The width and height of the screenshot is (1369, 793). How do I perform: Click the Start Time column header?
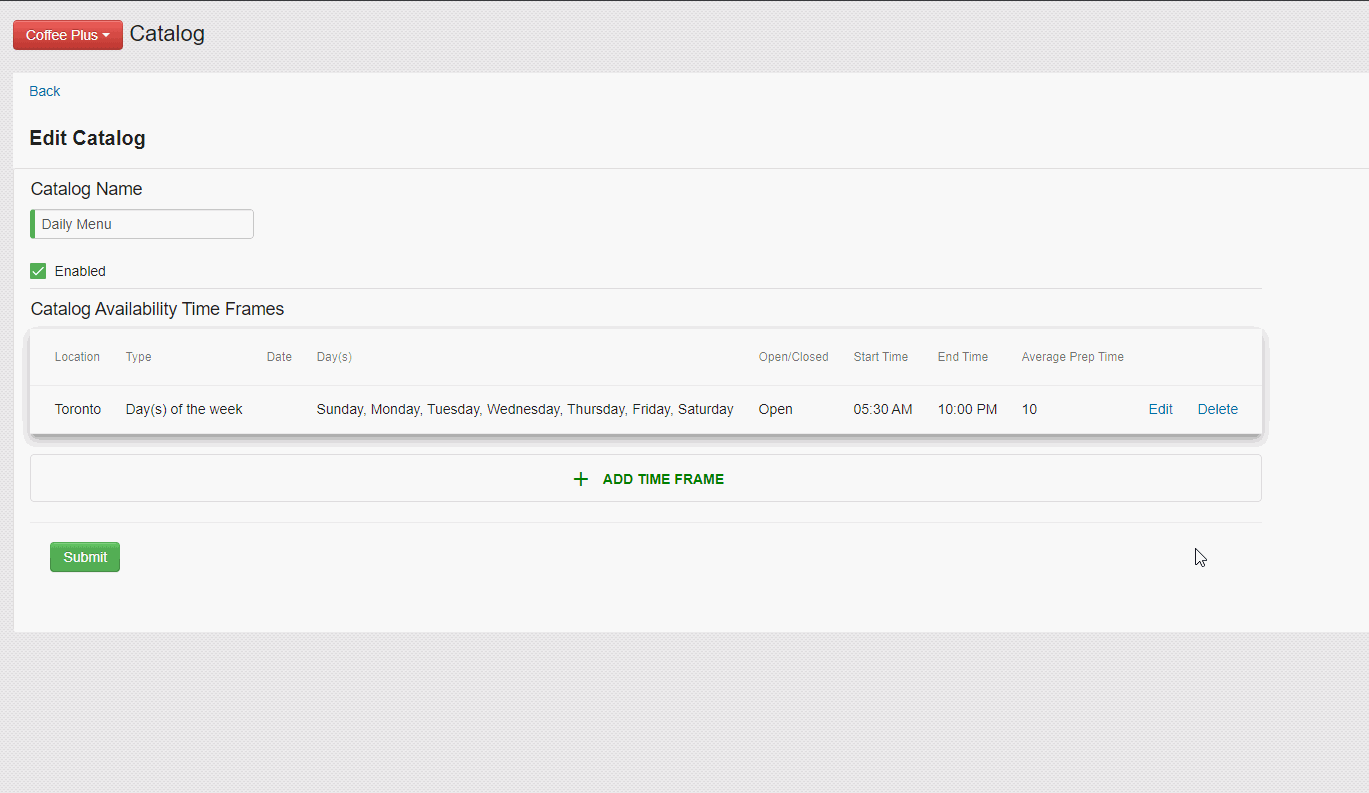click(881, 357)
